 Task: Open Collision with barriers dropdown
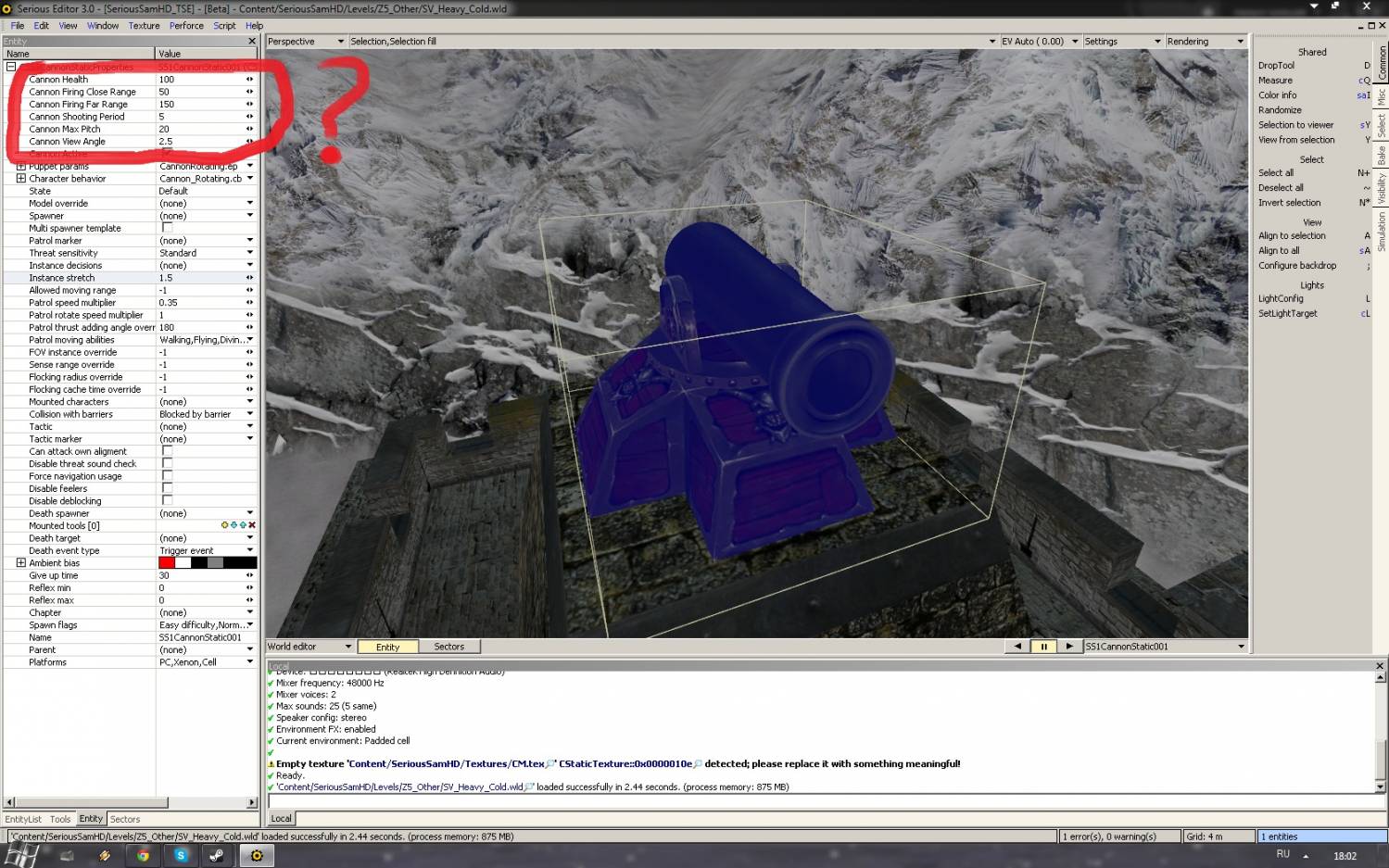pyautogui.click(x=249, y=414)
